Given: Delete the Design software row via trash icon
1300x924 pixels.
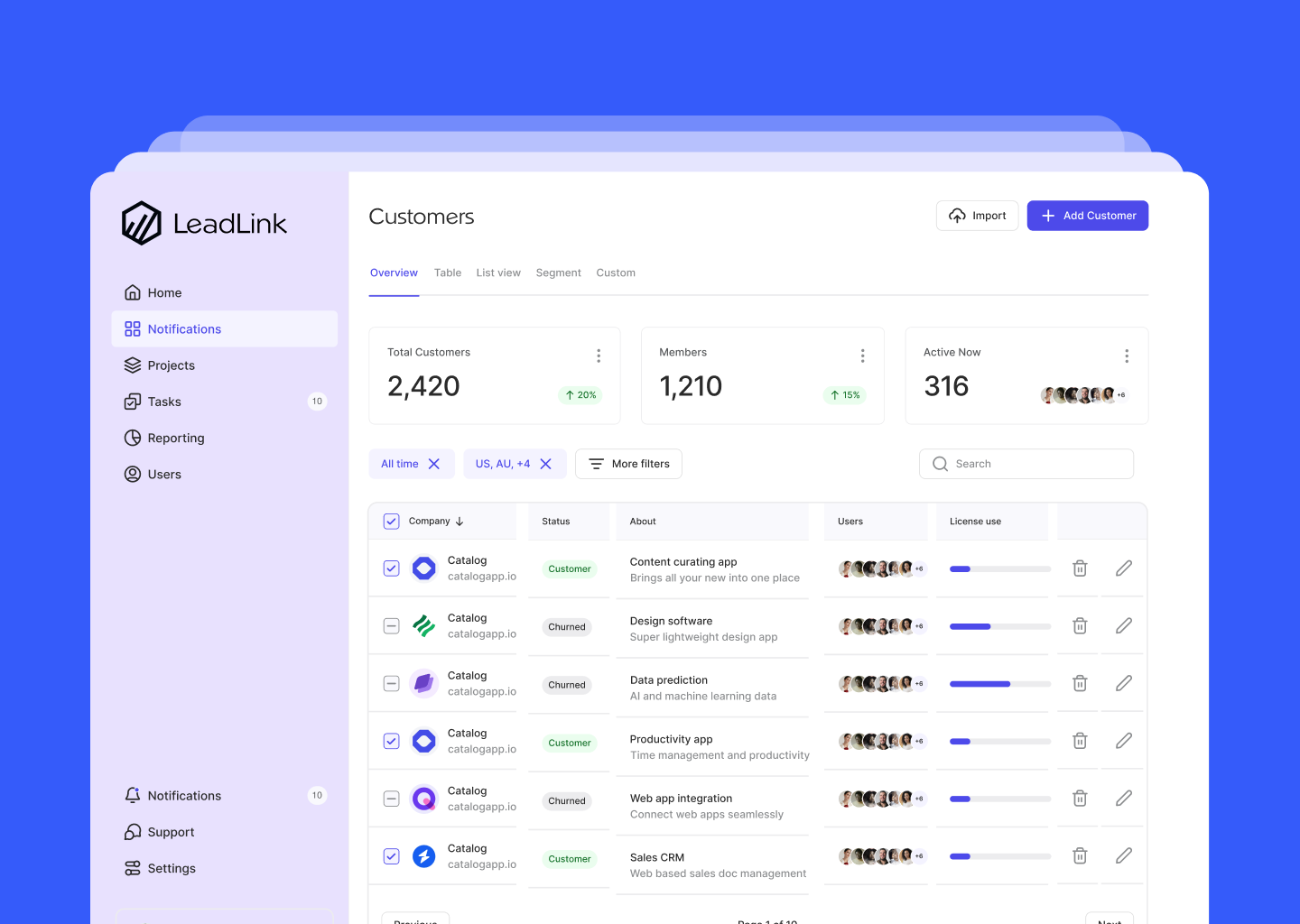Looking at the screenshot, I should [x=1079, y=625].
